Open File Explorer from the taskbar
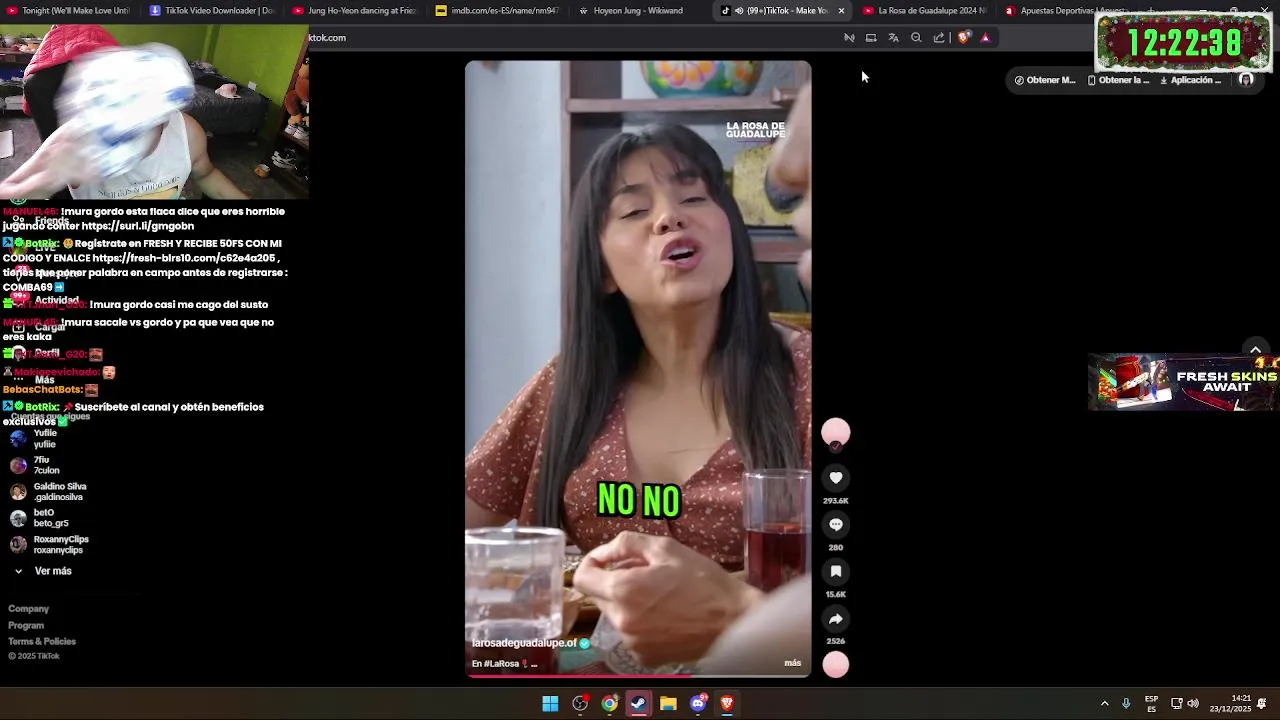 [x=668, y=704]
